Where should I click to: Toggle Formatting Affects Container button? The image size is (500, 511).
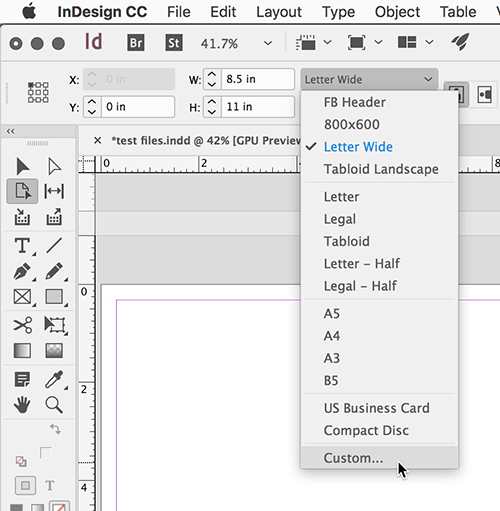(x=25, y=485)
